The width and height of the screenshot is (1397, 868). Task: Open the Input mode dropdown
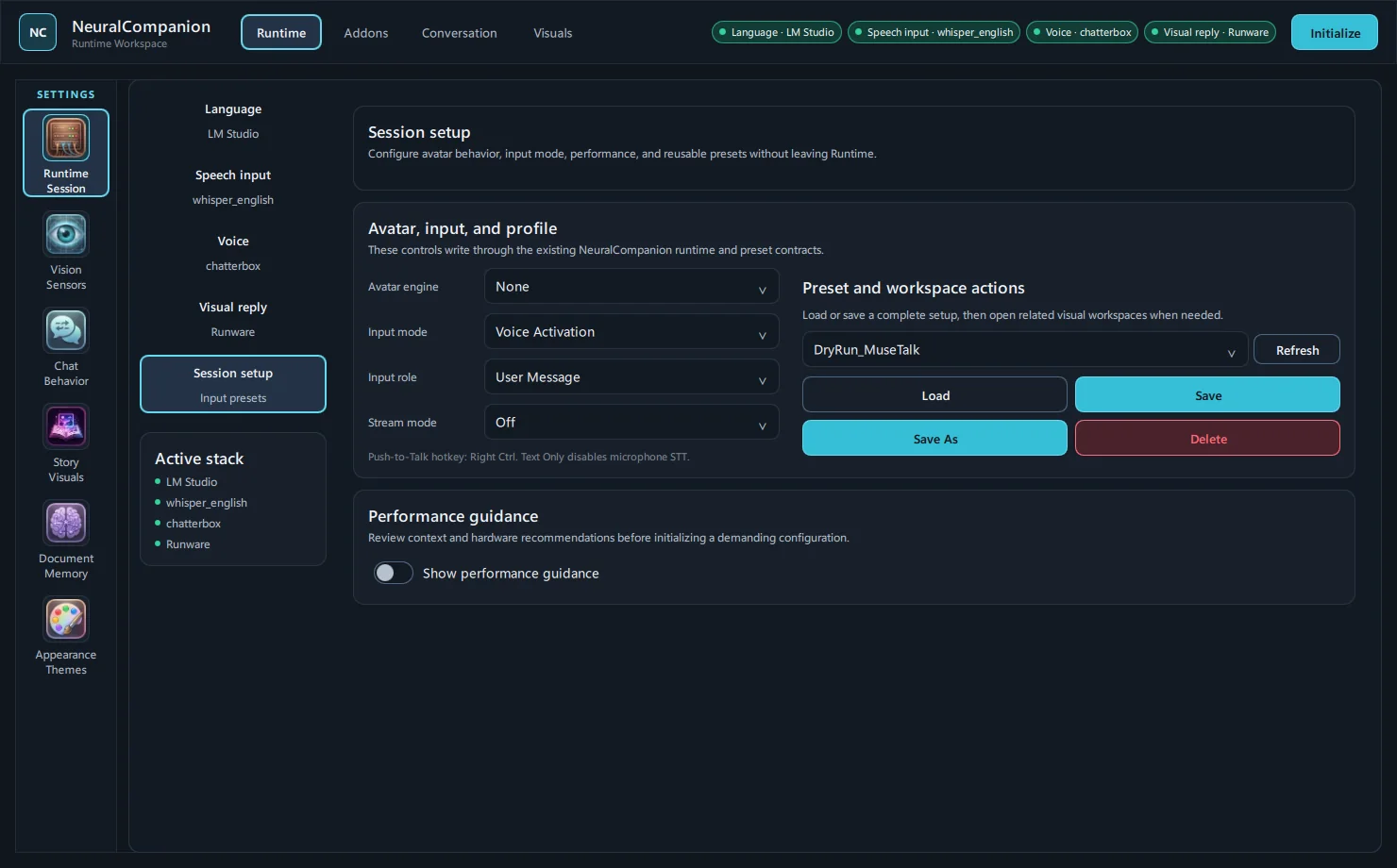631,332
